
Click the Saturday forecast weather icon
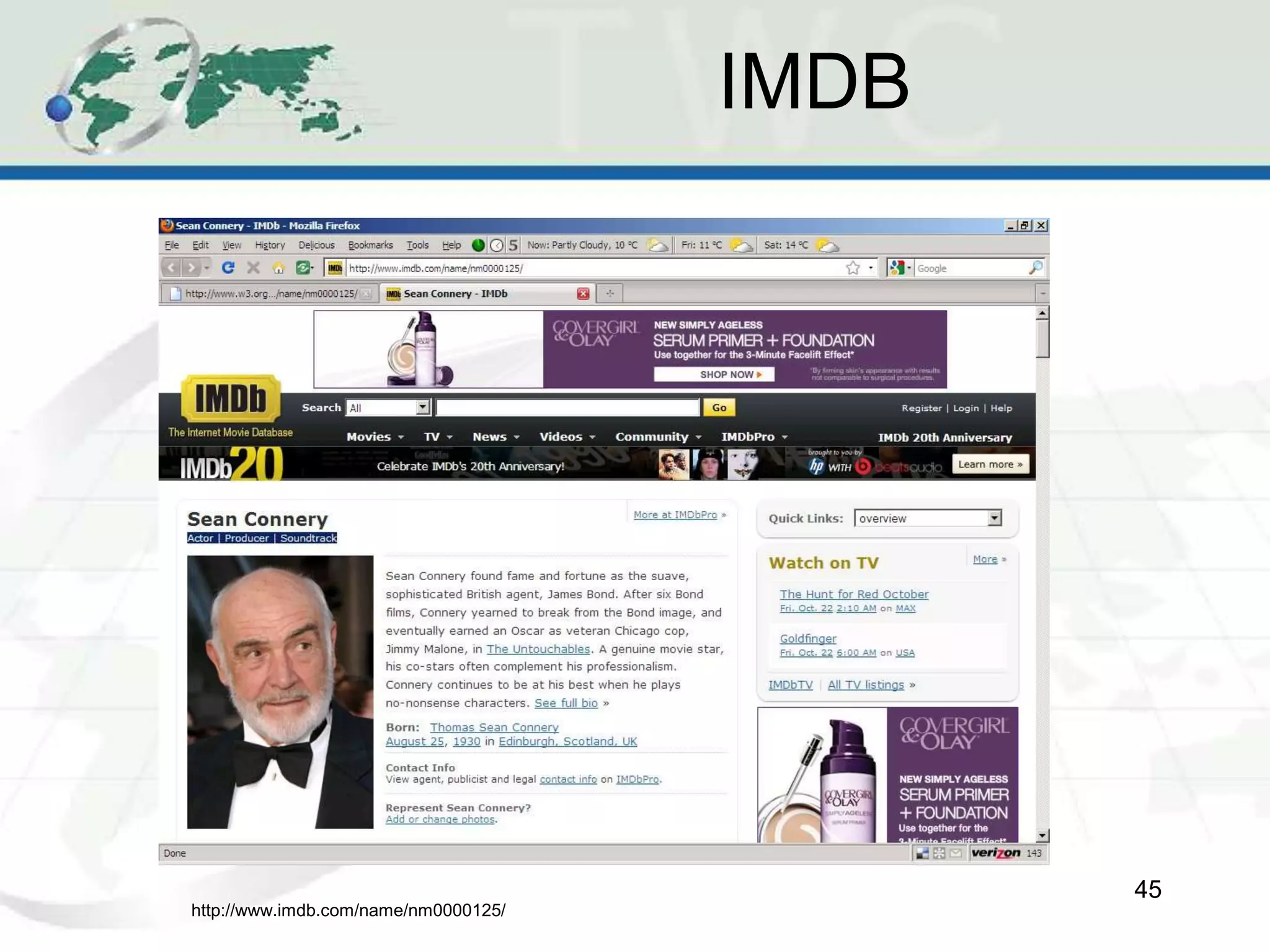click(x=827, y=245)
